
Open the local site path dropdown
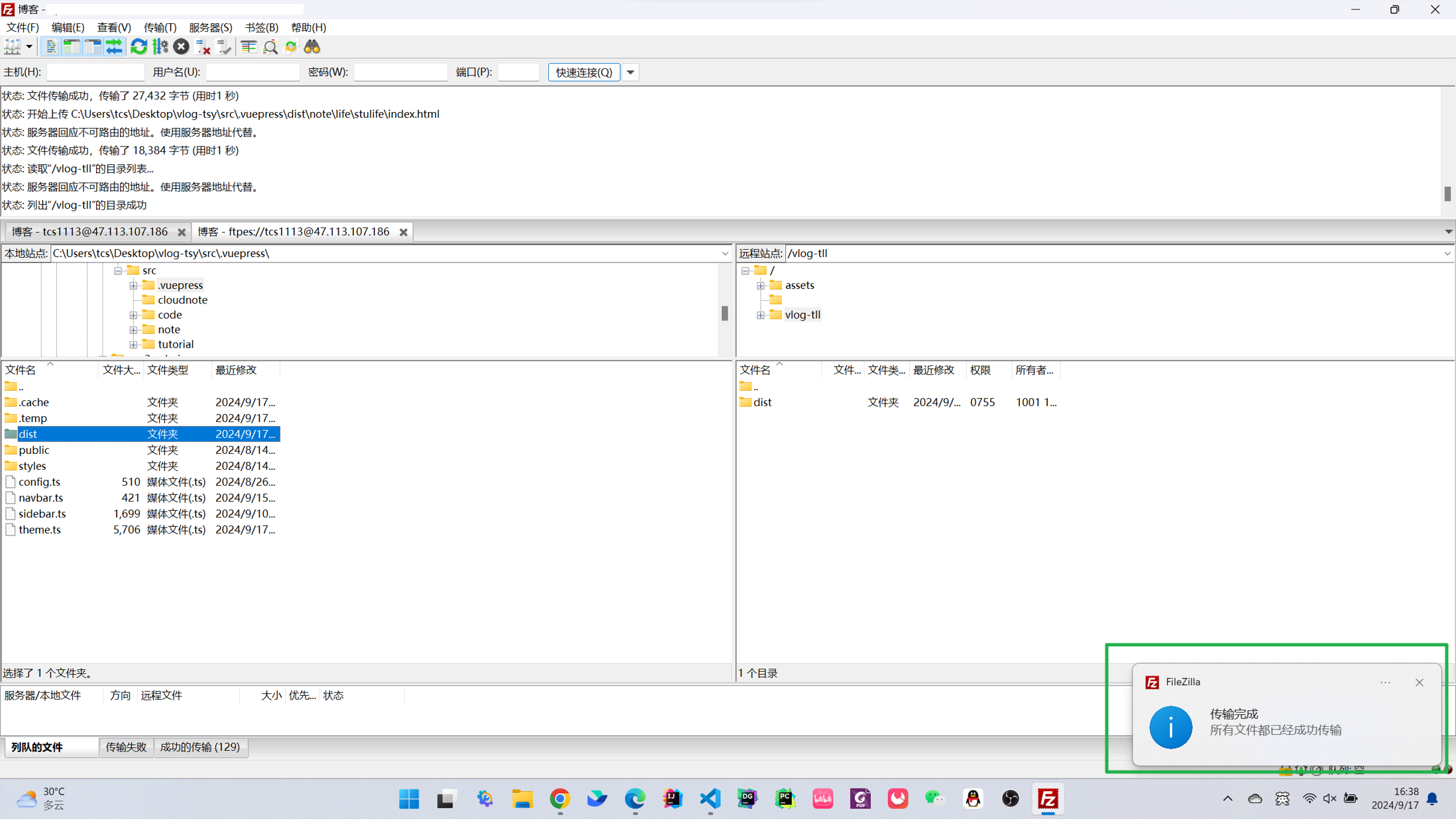tap(725, 253)
